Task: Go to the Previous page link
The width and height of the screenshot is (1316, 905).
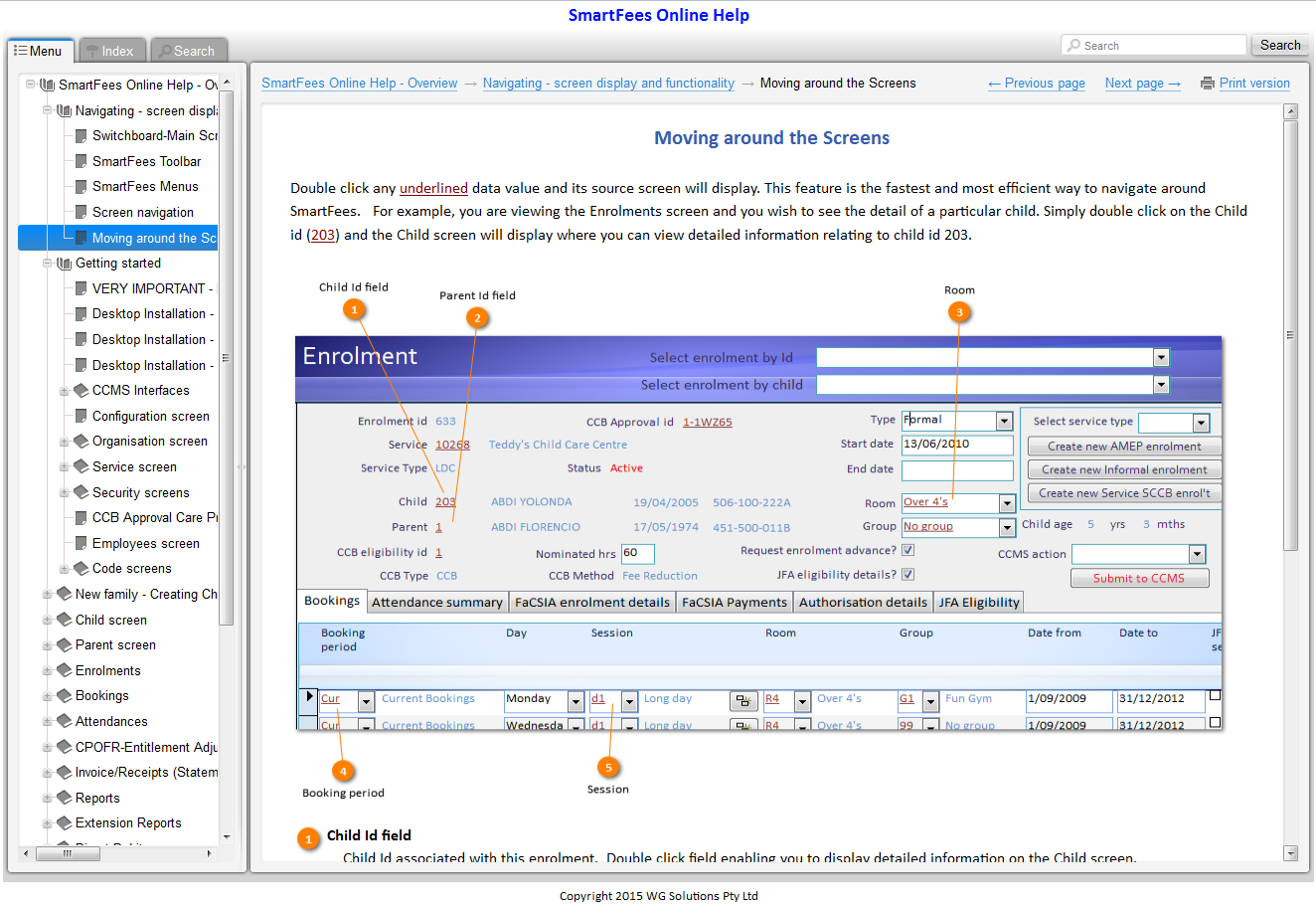Action: (x=1037, y=84)
